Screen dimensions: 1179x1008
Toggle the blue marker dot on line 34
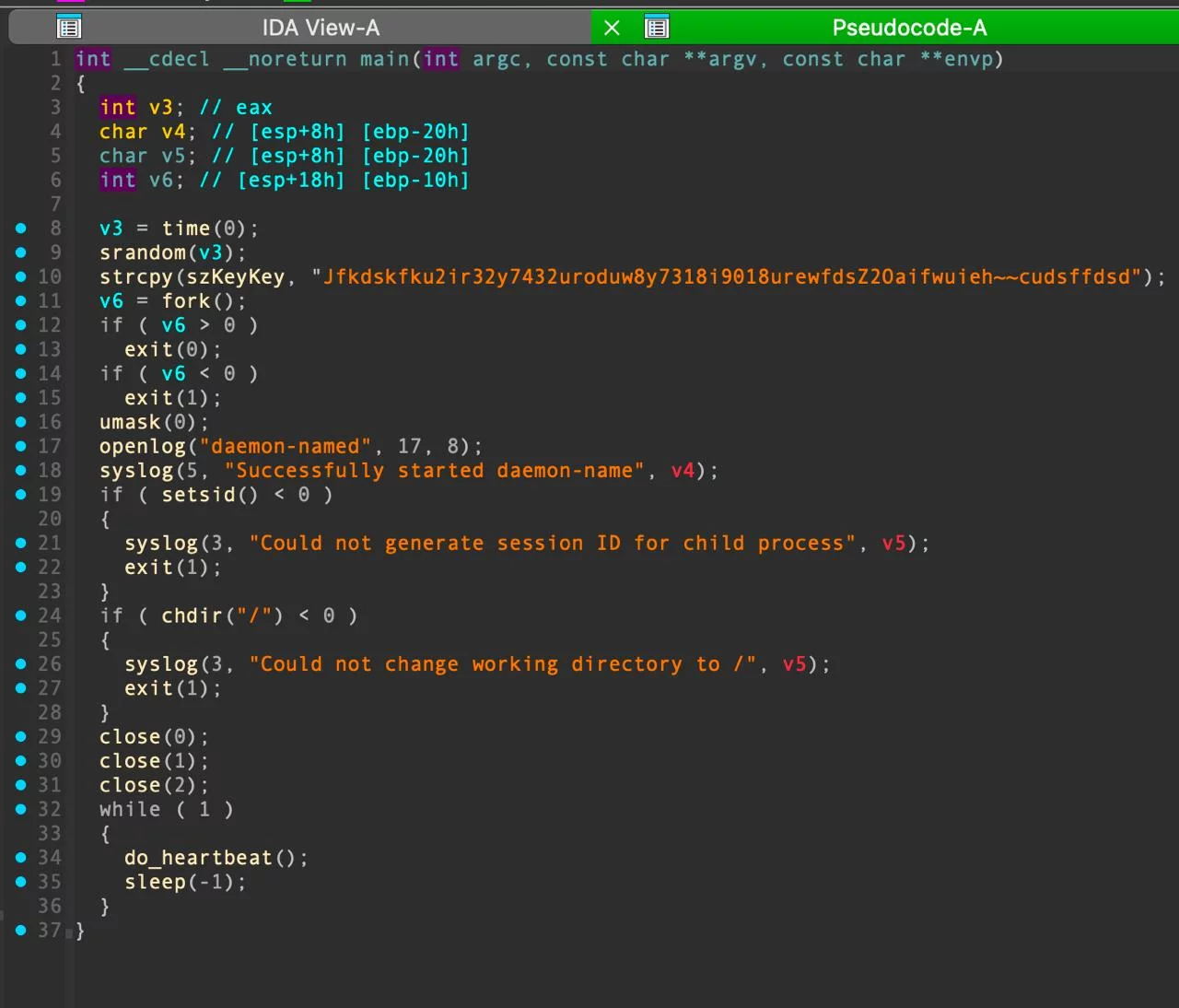pos(20,857)
